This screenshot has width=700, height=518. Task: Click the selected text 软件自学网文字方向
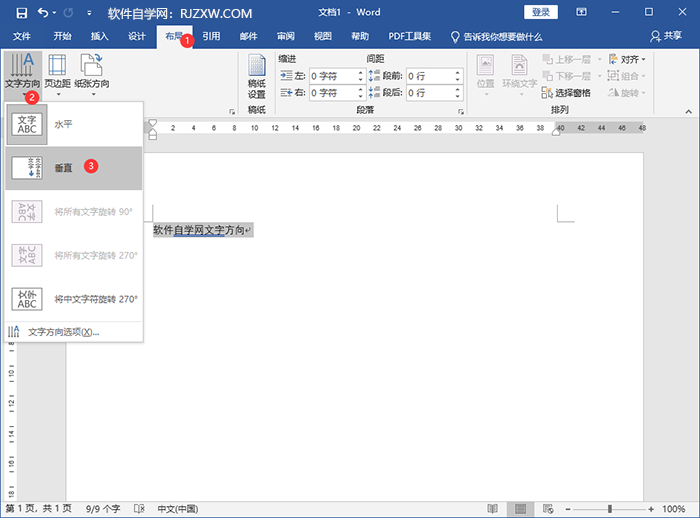point(198,230)
